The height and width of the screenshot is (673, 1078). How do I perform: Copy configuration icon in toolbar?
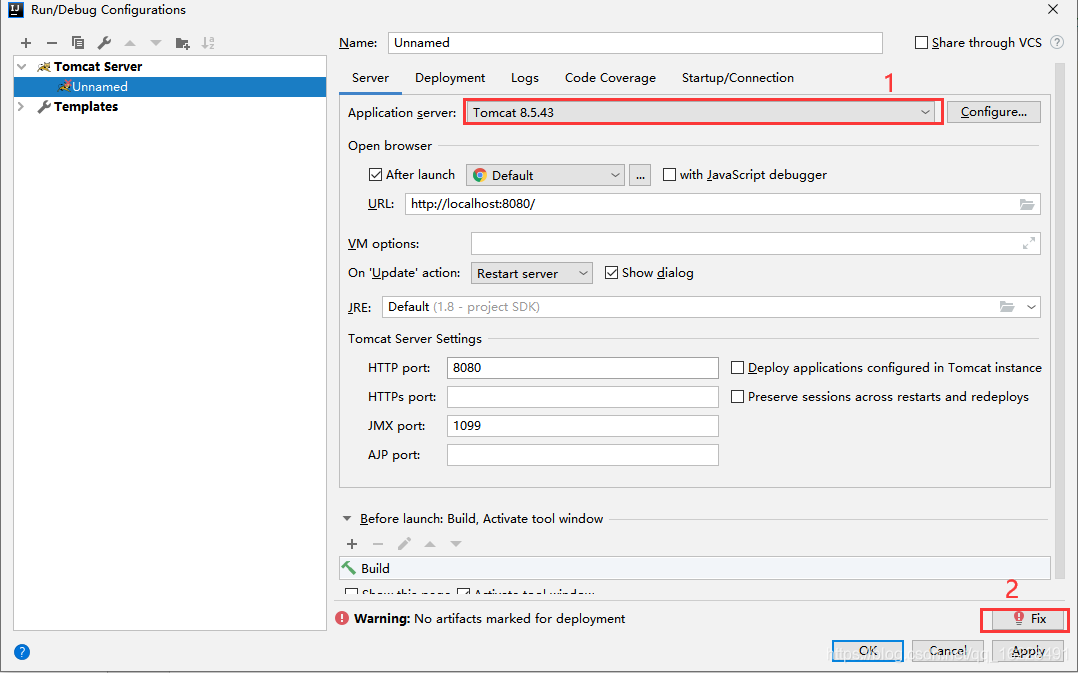coord(78,43)
